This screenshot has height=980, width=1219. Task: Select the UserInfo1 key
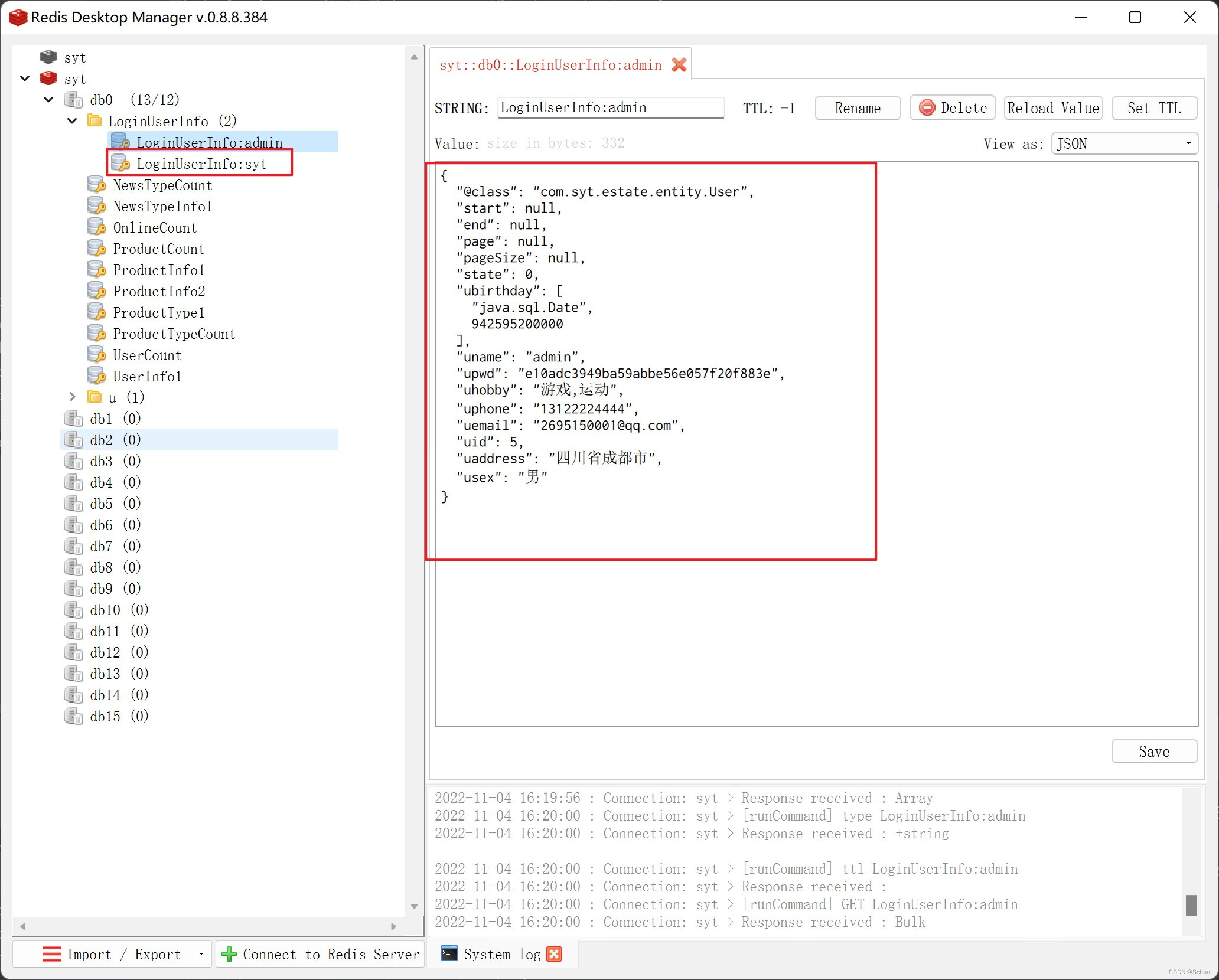click(x=147, y=376)
